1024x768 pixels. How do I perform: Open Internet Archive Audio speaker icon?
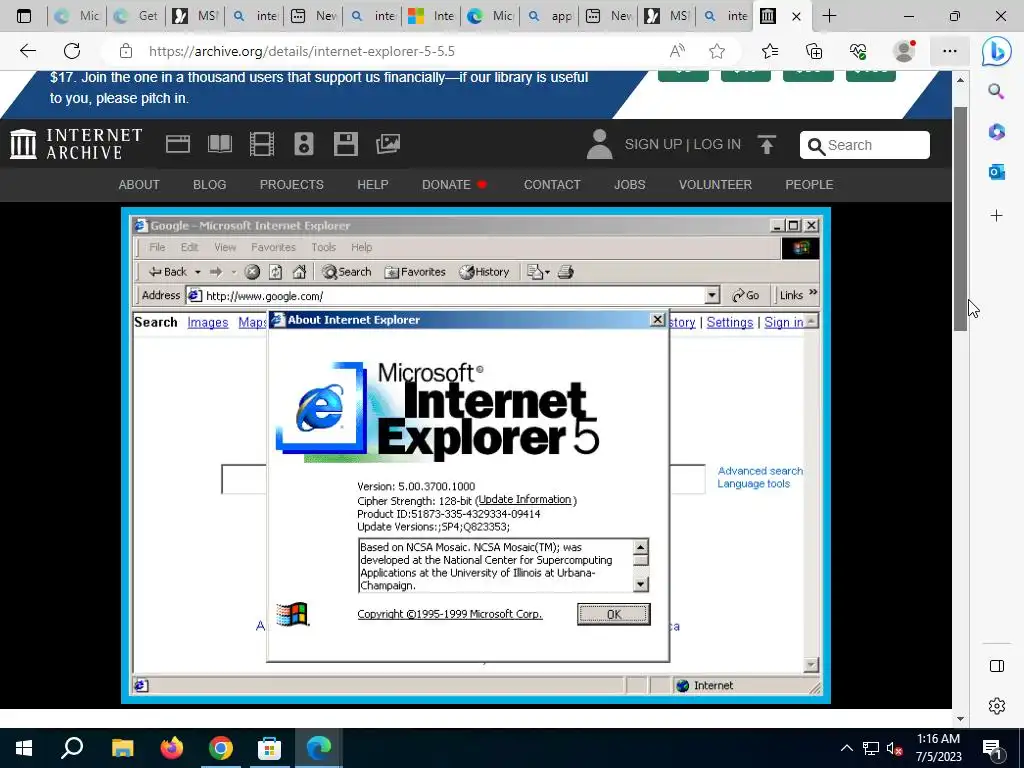pyautogui.click(x=304, y=144)
